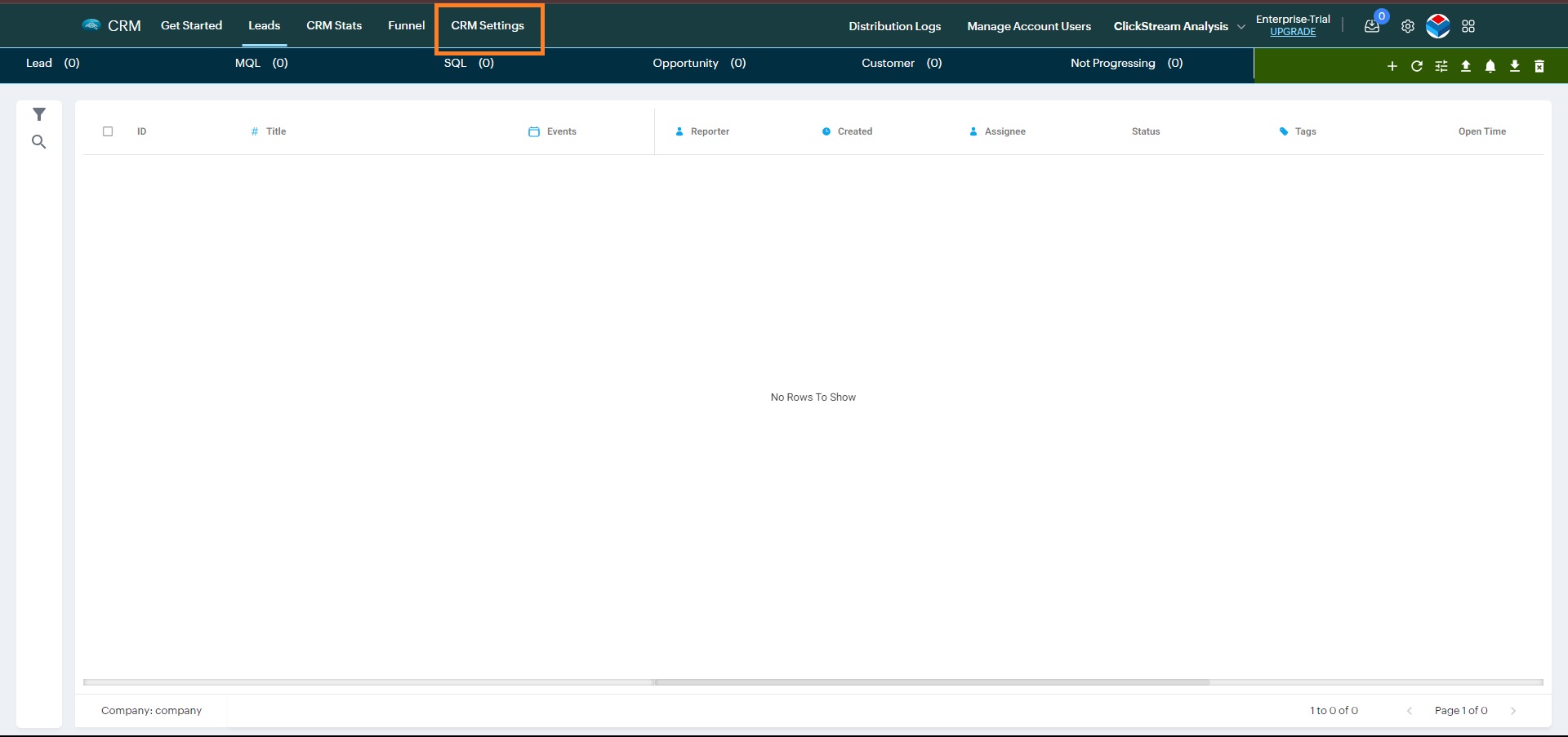Click the delete trash icon

pyautogui.click(x=1539, y=66)
